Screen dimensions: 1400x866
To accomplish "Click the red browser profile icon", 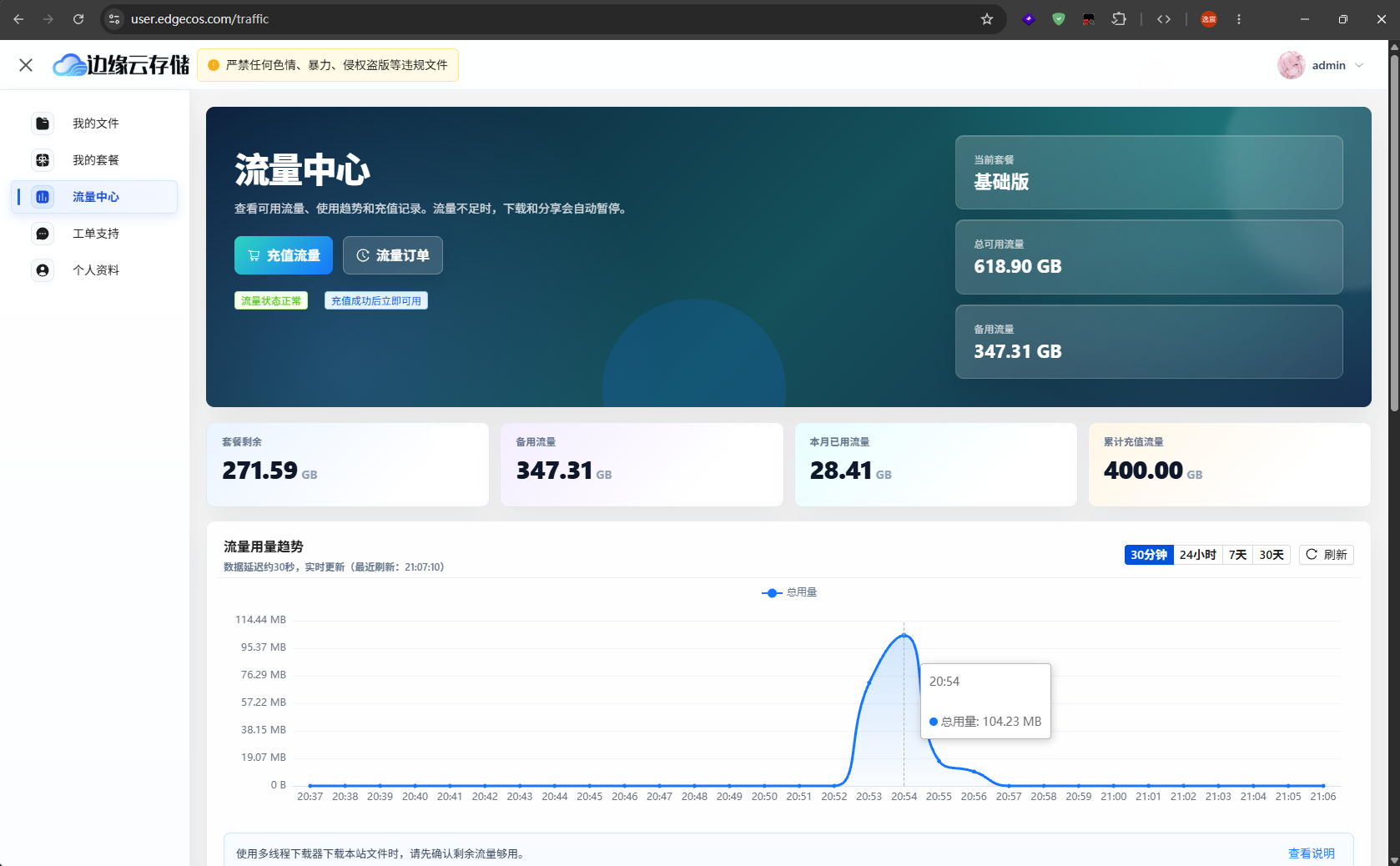I will (1209, 19).
